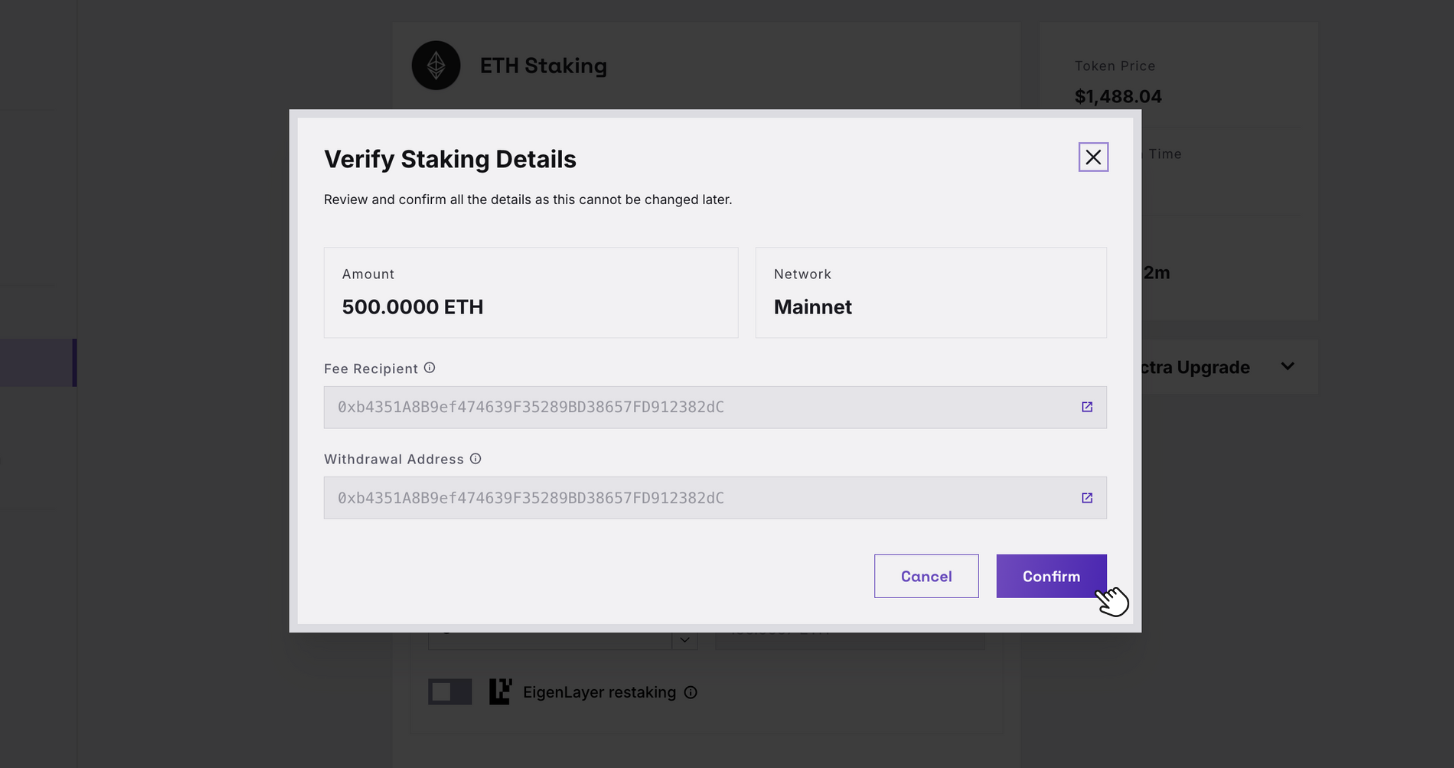Image resolution: width=1454 pixels, height=768 pixels.
Task: Click the Fee Recipient info icon
Action: [429, 368]
